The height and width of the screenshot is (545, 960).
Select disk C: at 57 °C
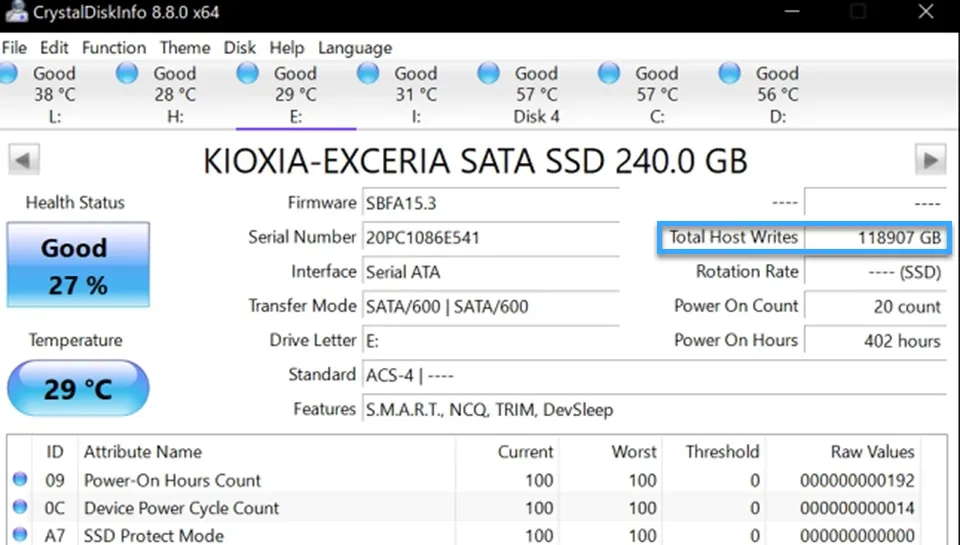point(657,95)
